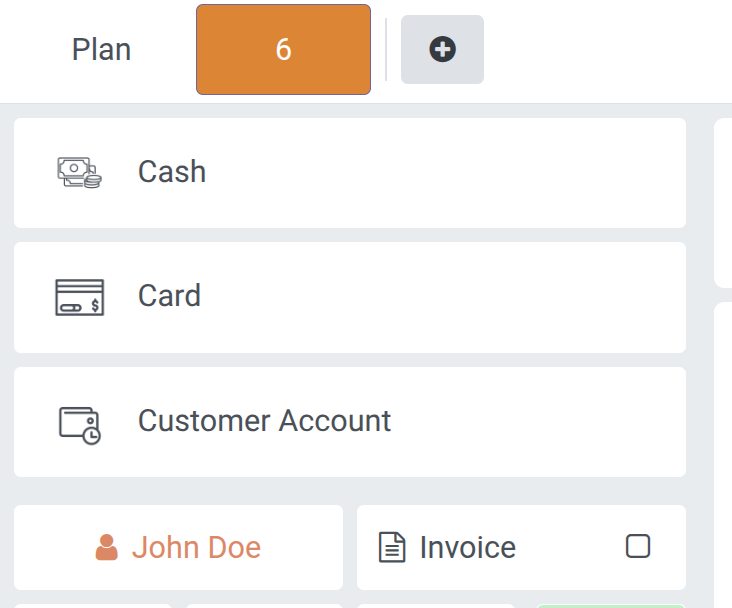Screen dimensions: 732x608
Task: Click the lower white panel at right edge
Action: click(x=723, y=450)
